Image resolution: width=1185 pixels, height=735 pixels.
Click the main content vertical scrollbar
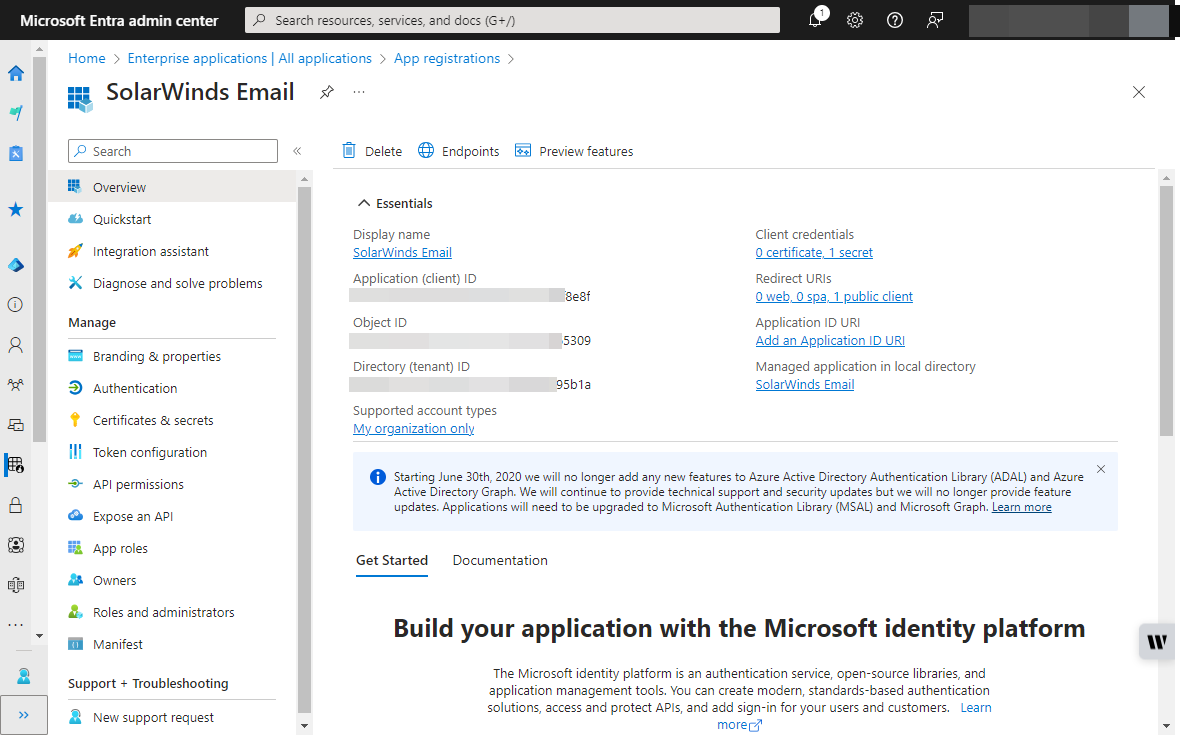1166,311
